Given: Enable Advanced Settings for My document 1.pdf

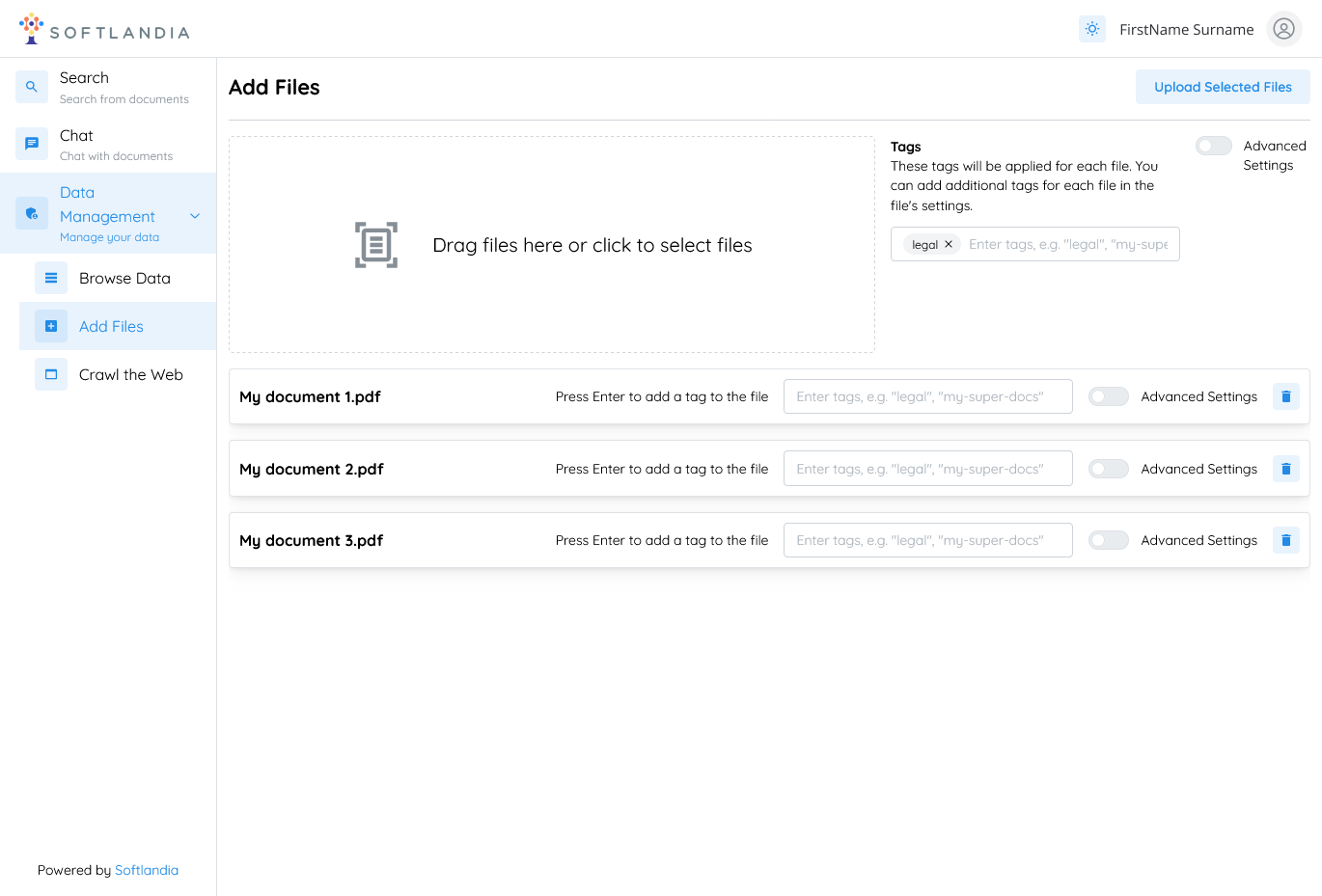Looking at the screenshot, I should tap(1108, 395).
